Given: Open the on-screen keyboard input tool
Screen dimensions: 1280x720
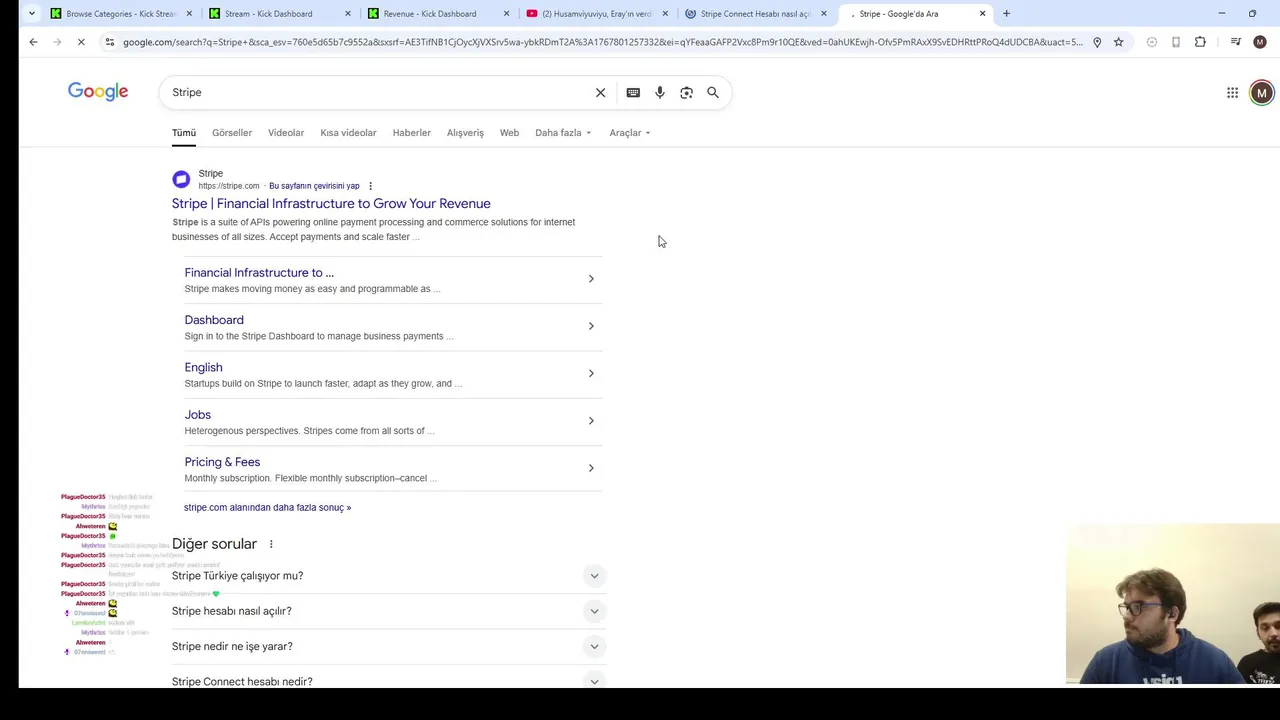Looking at the screenshot, I should [x=633, y=92].
